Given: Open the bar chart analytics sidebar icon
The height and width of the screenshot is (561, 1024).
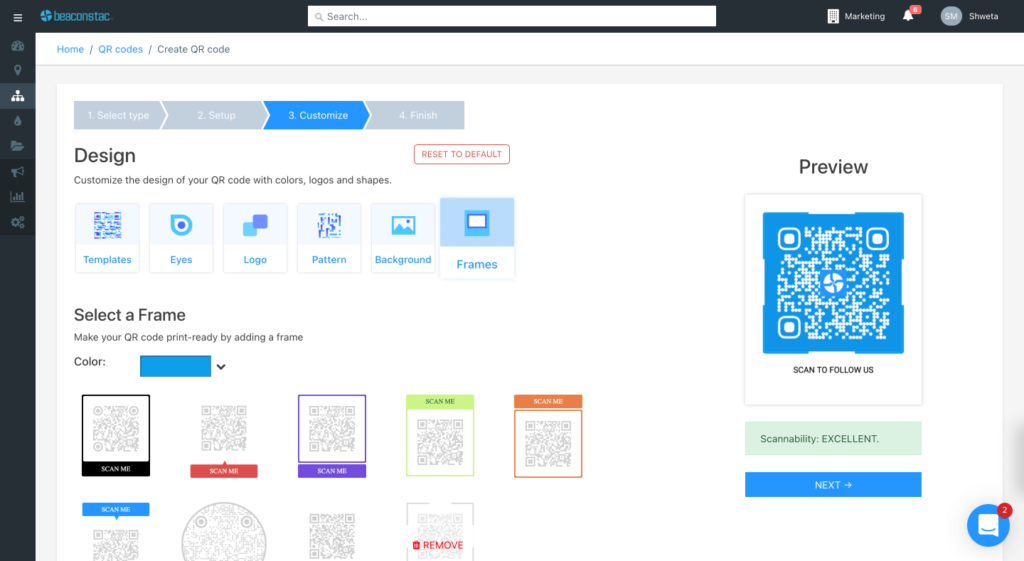Looking at the screenshot, I should (x=18, y=197).
